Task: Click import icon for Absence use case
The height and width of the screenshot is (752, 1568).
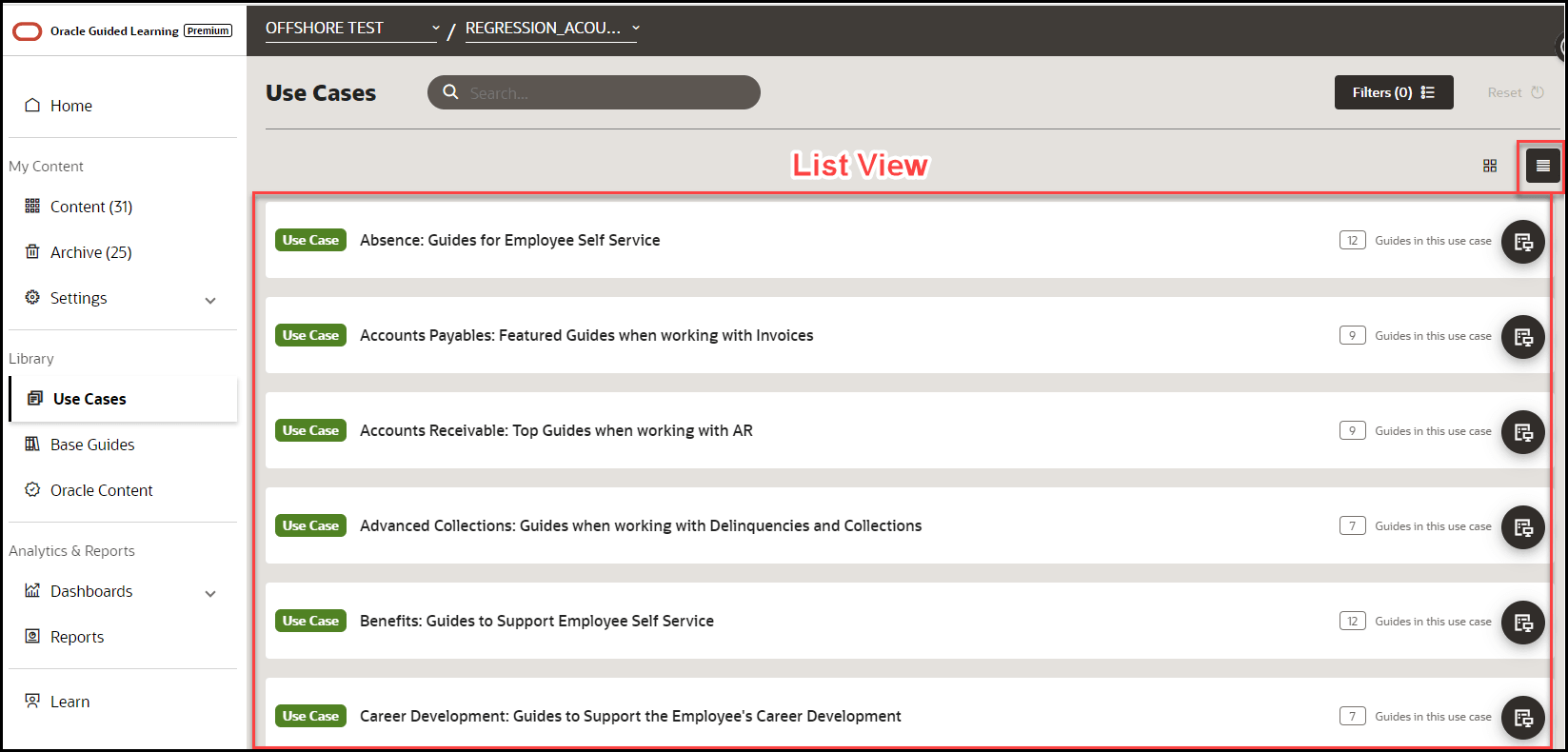Action: pyautogui.click(x=1523, y=242)
